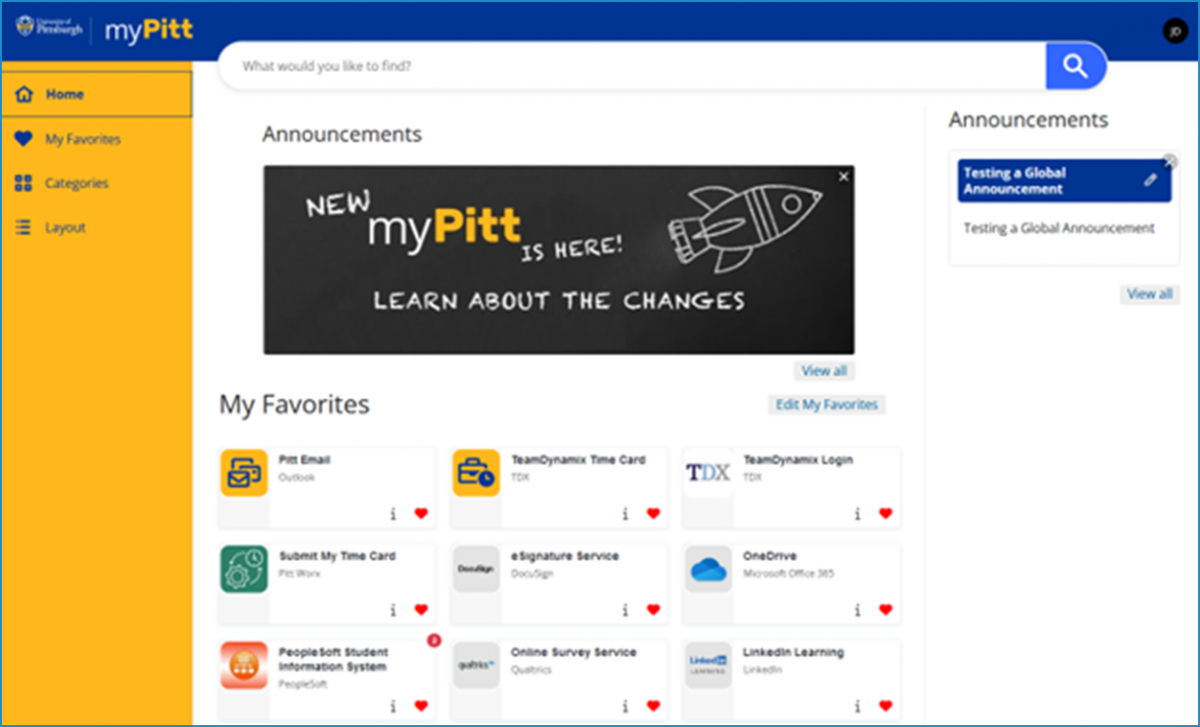Click the 'PeopleSoft Student Information System' title text

tap(332, 659)
